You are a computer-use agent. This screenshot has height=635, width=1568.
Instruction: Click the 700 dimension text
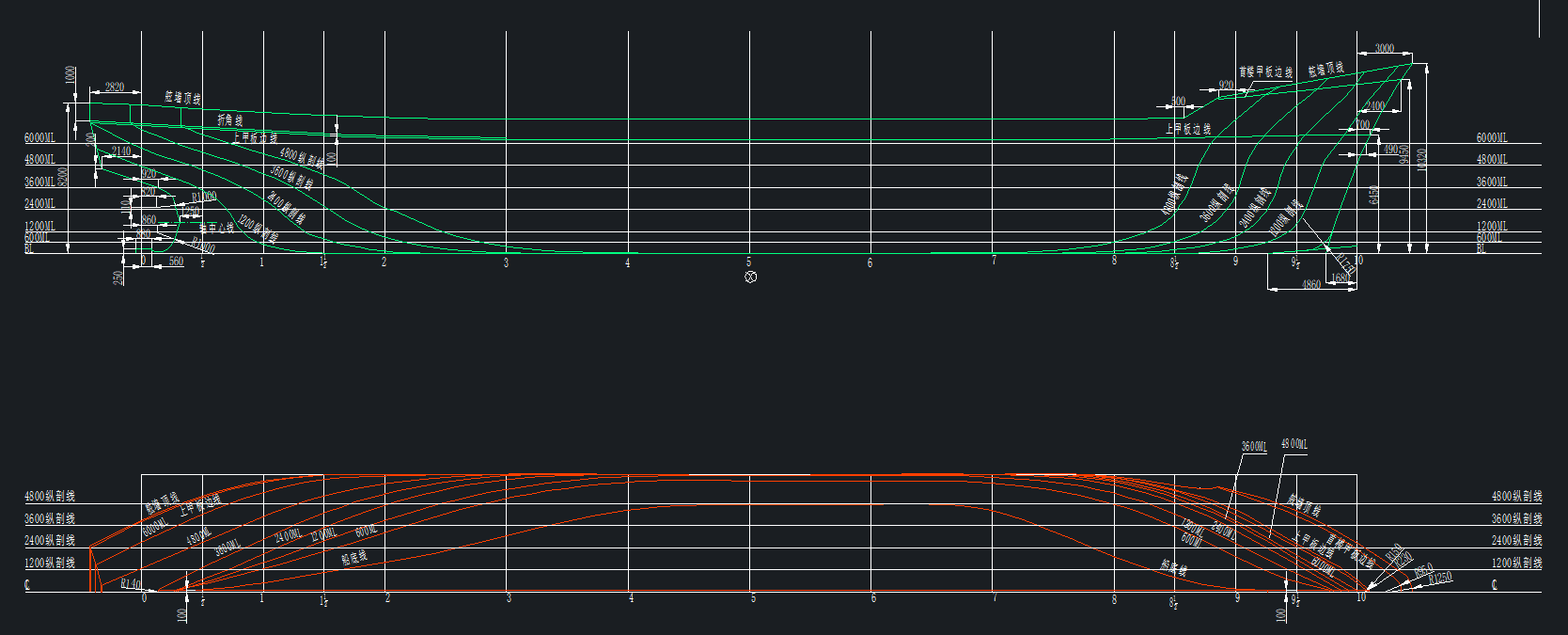click(x=1362, y=125)
